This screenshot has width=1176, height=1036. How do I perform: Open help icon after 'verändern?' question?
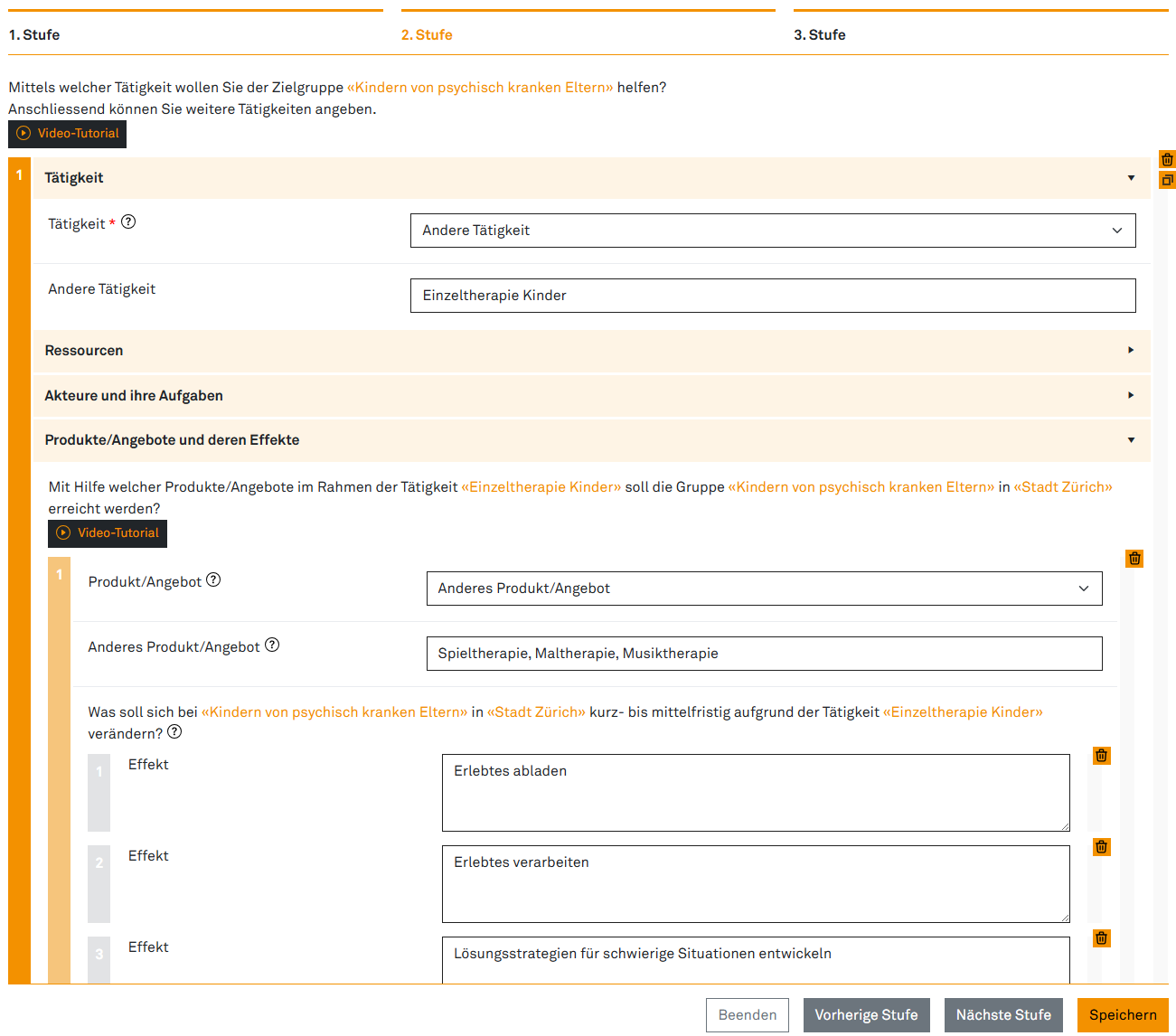pos(174,732)
